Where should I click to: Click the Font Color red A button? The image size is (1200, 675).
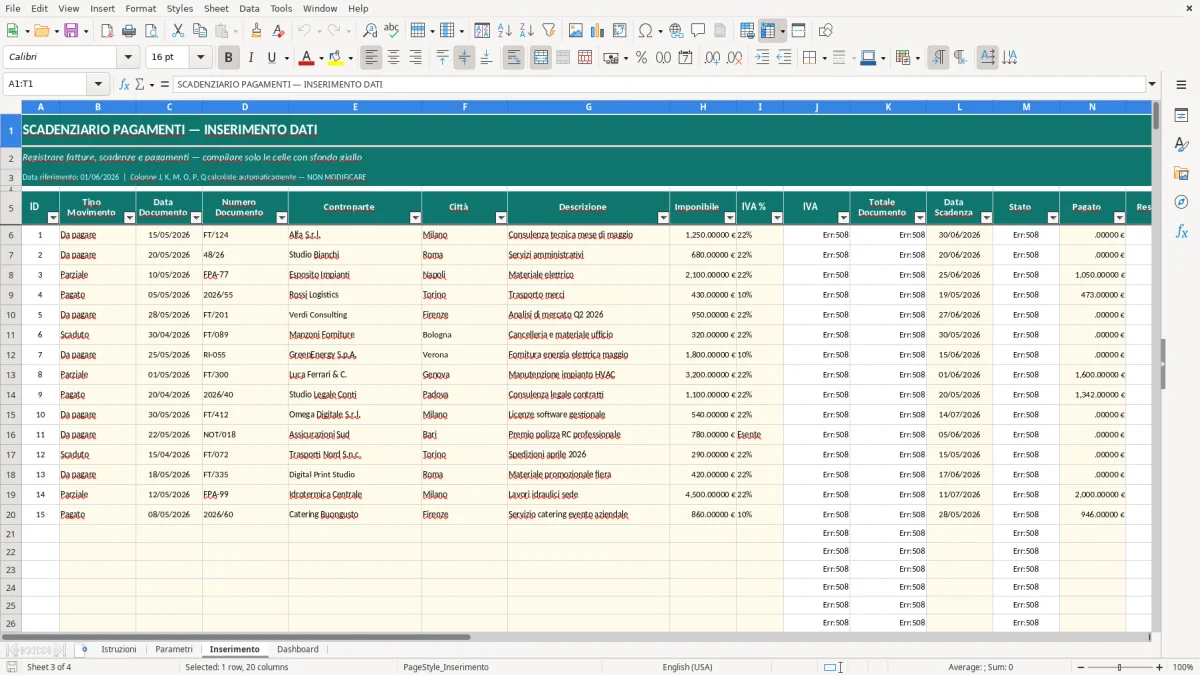307,58
